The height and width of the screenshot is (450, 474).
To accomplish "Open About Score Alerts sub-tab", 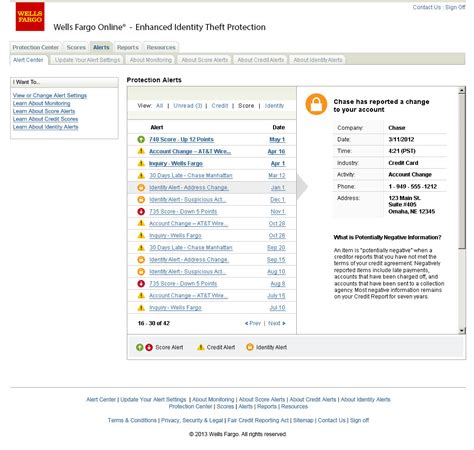I will 205,60.
